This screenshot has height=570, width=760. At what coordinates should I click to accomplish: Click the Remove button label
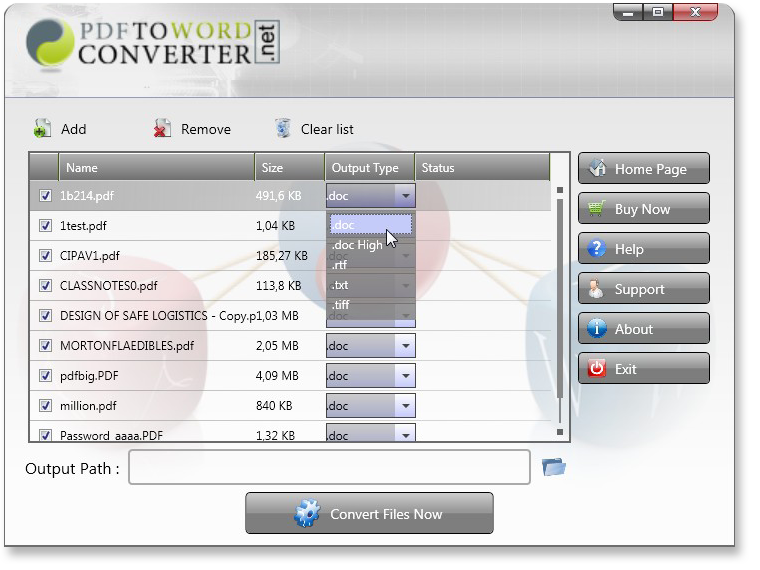(206, 129)
